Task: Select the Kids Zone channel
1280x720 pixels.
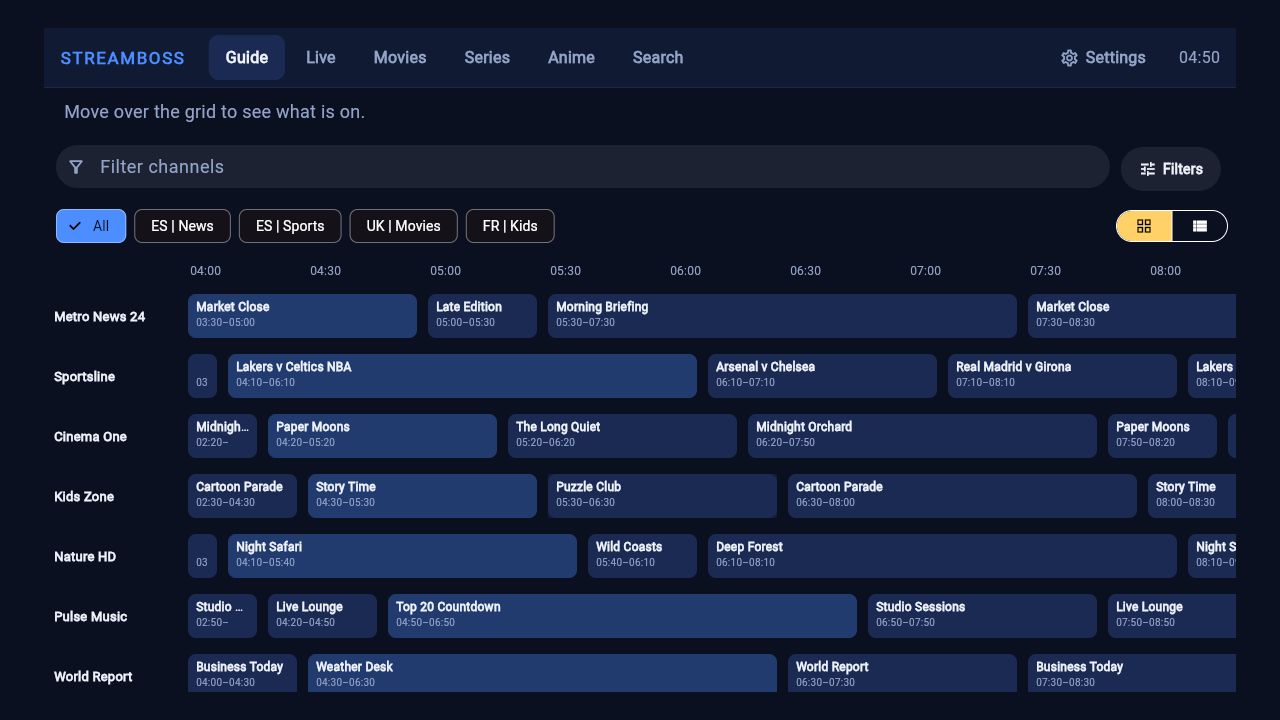Action: click(84, 497)
